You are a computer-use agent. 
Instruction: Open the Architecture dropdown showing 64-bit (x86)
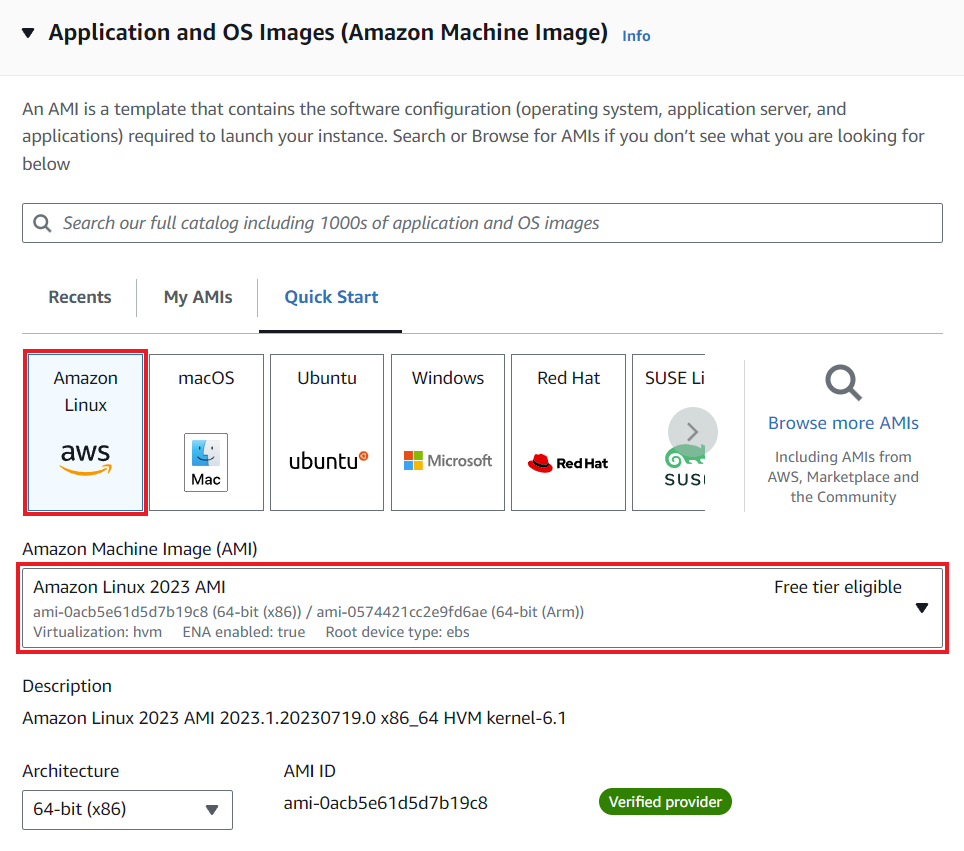click(127, 810)
